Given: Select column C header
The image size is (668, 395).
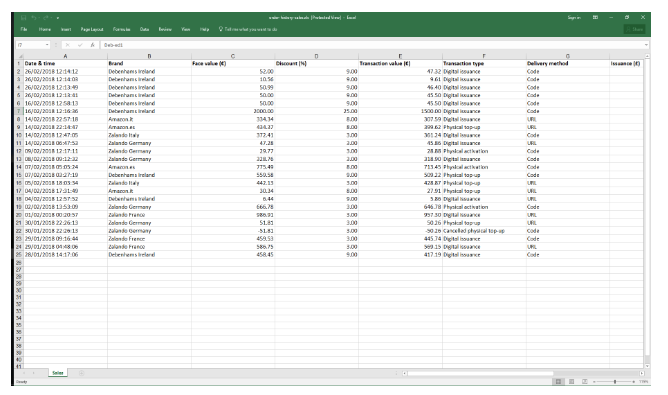Looking at the screenshot, I should pos(233,56).
